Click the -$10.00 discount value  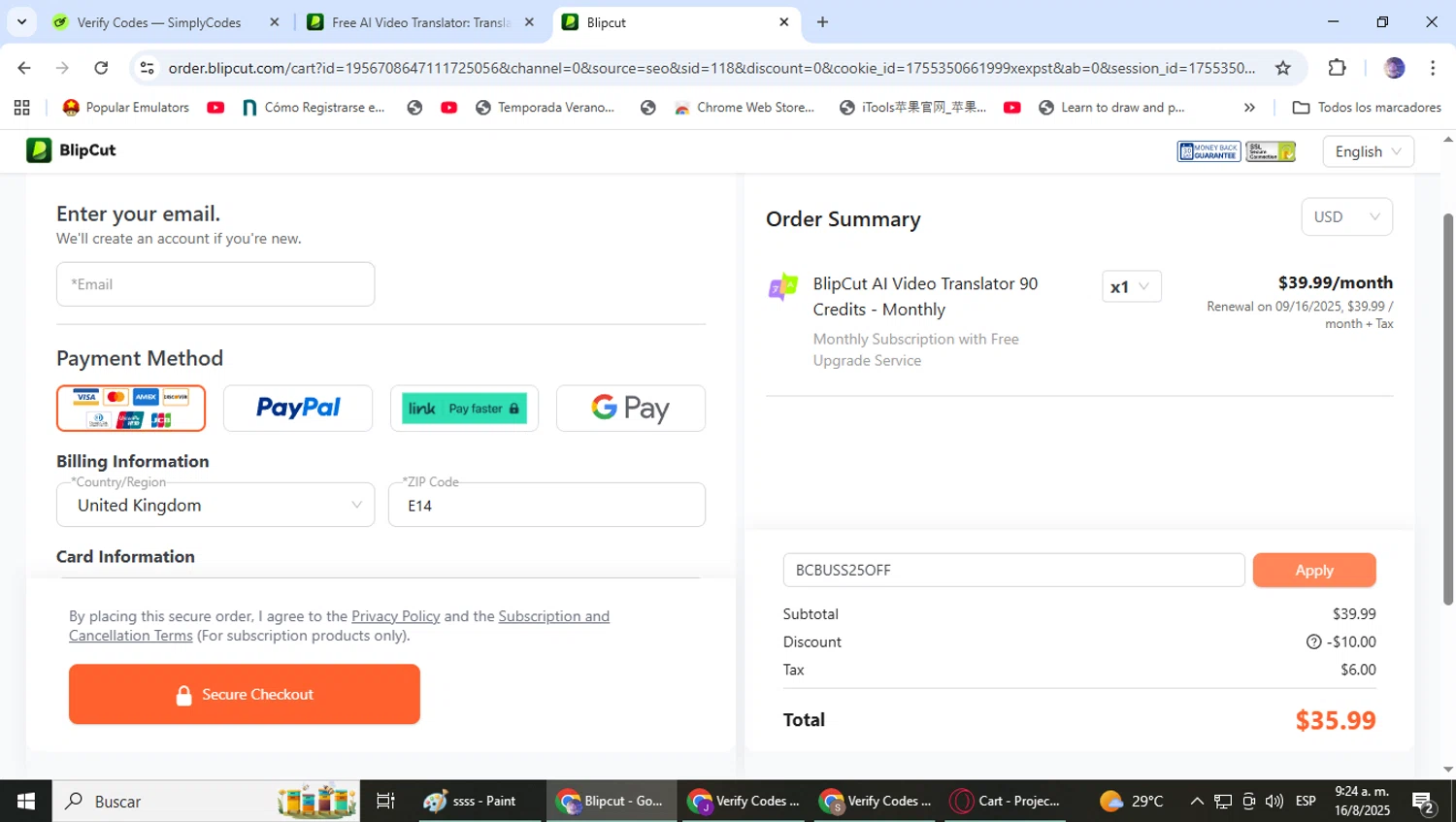pos(1351,641)
